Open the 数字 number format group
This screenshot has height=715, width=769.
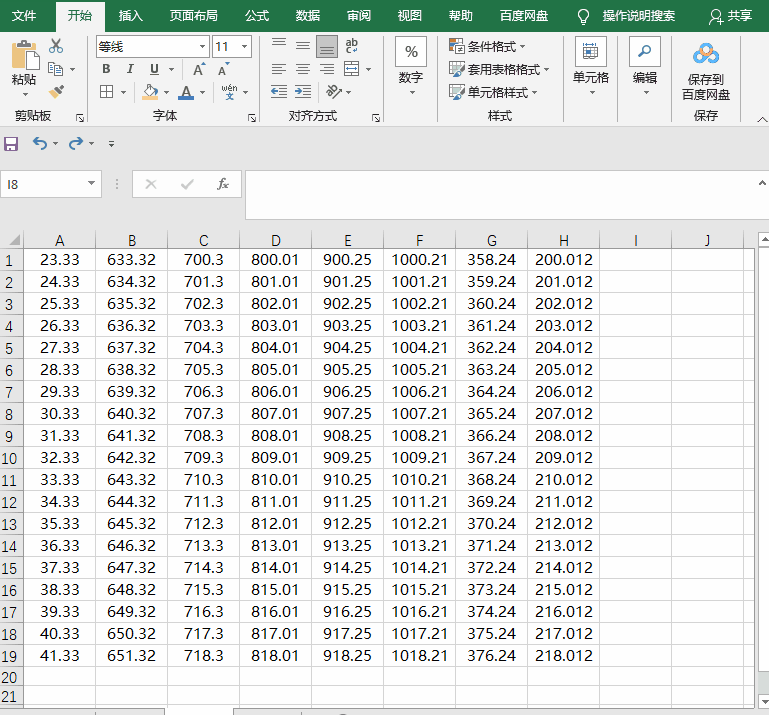point(411,66)
